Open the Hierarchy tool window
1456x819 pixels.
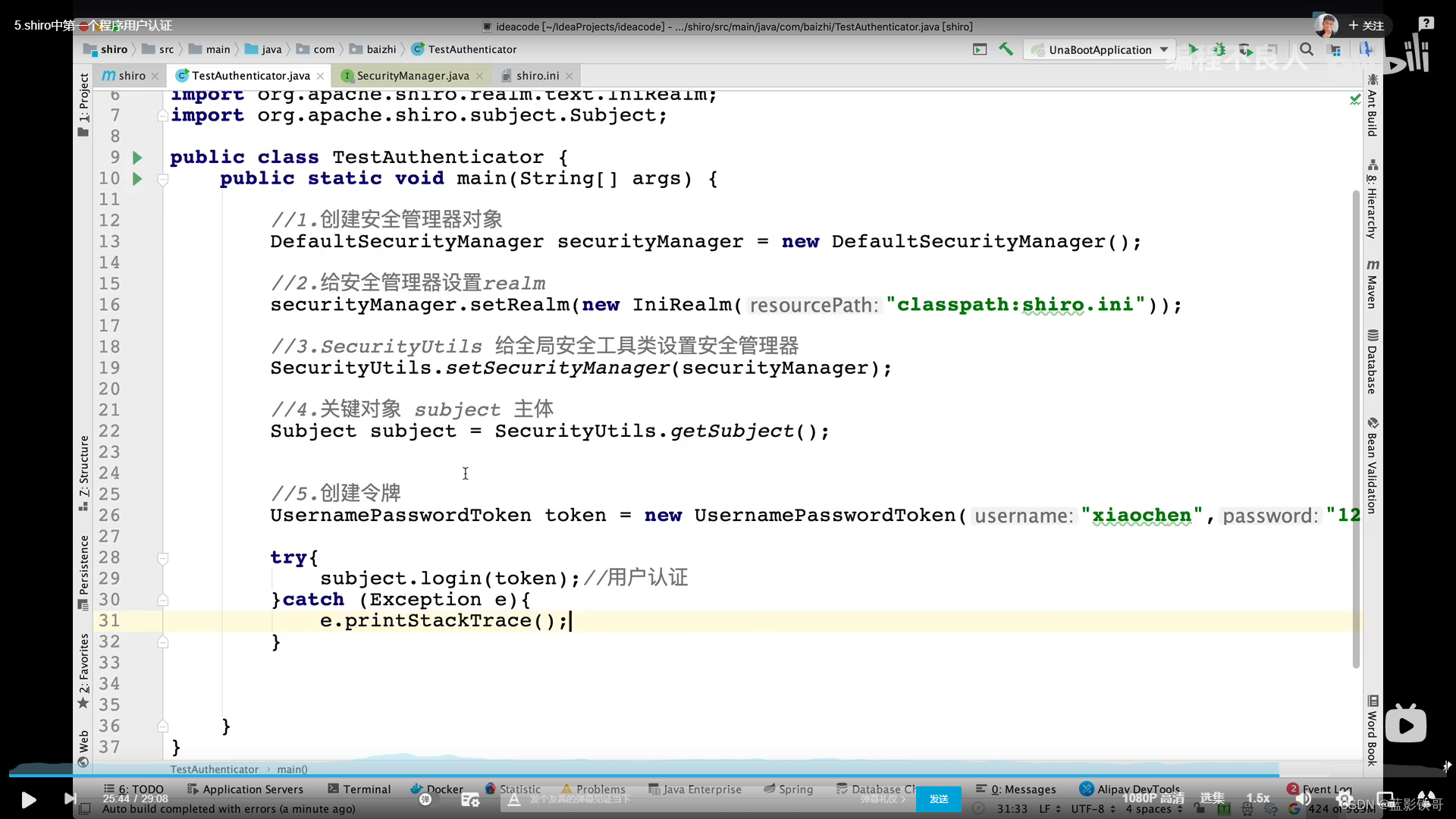click(1373, 199)
